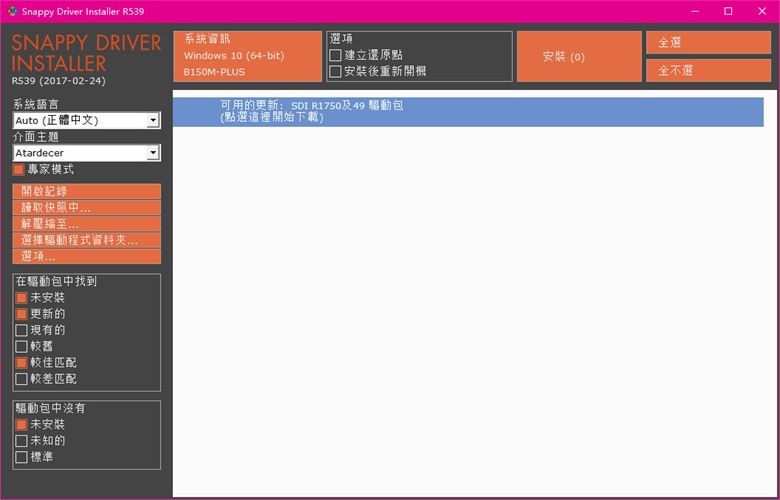Toggle 更新的 filter checkbox
Screen dimensions: 780x500
21,314
